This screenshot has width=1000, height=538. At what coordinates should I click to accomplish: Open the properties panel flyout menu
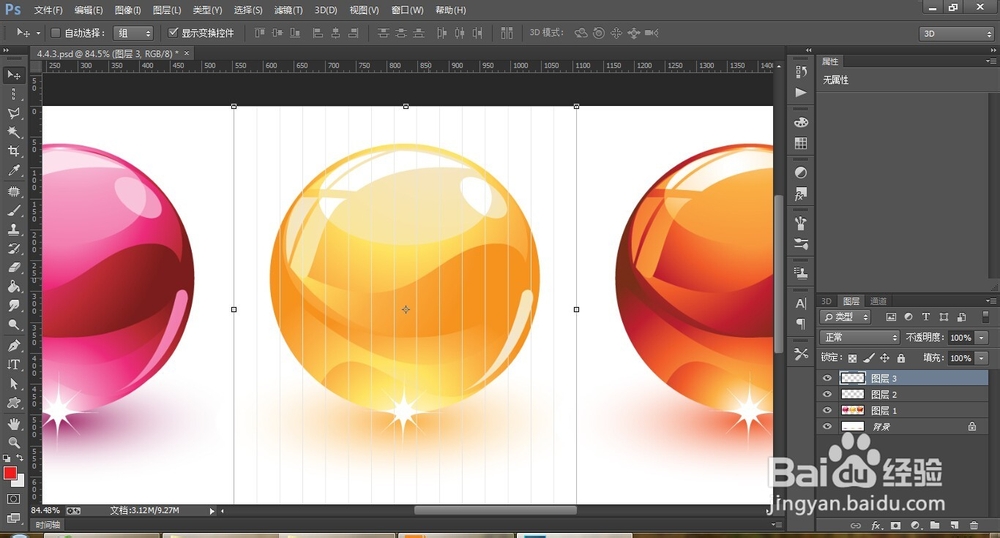(990, 61)
